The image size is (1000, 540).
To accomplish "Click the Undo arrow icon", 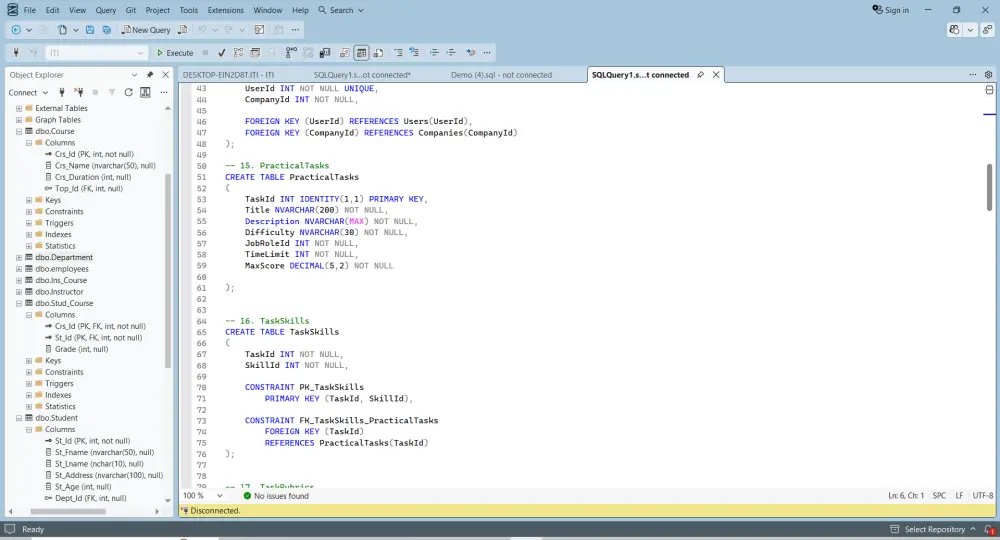I will coord(202,29).
